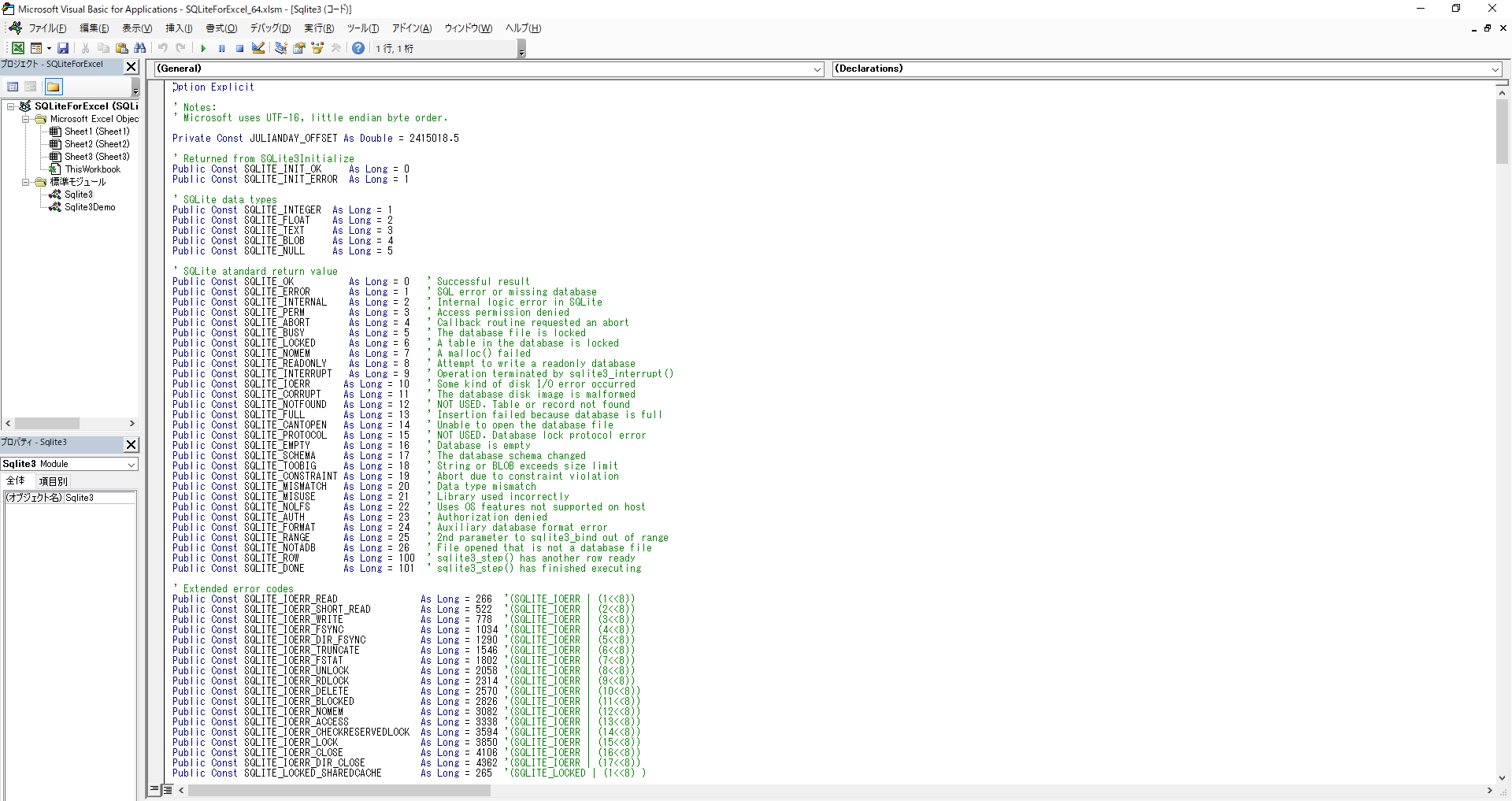Open the (Declarations) procedure dropdown

coord(1495,69)
